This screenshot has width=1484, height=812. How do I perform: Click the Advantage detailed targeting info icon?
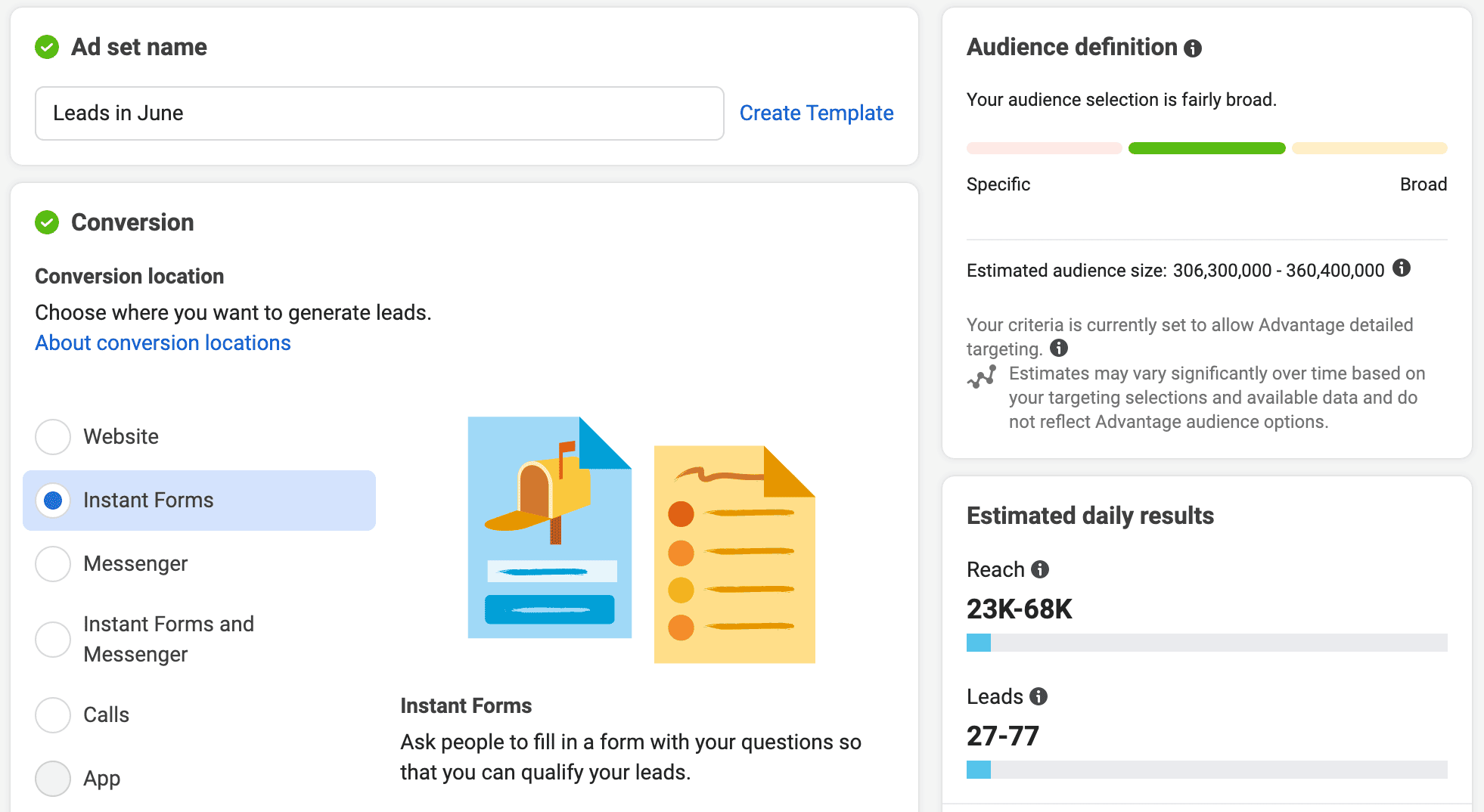coord(1059,348)
